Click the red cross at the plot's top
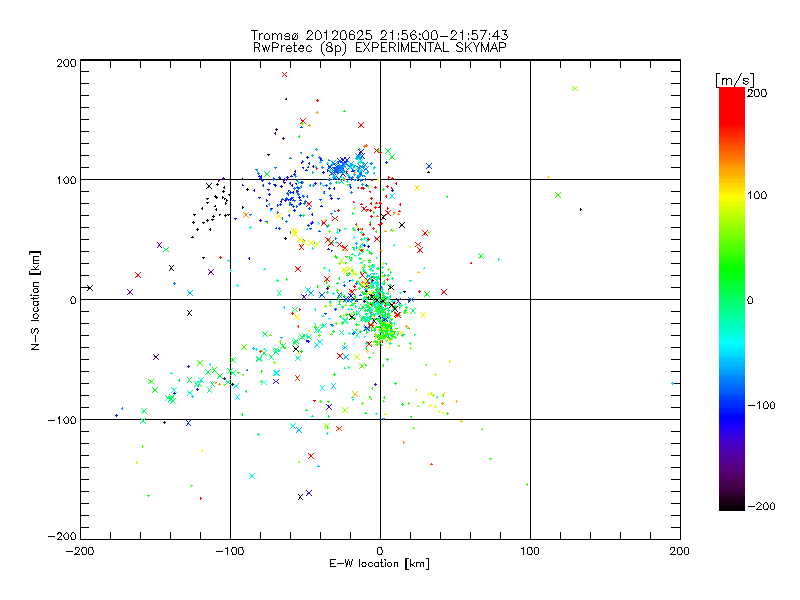Viewport: 800px width, 600px height. 284,74
